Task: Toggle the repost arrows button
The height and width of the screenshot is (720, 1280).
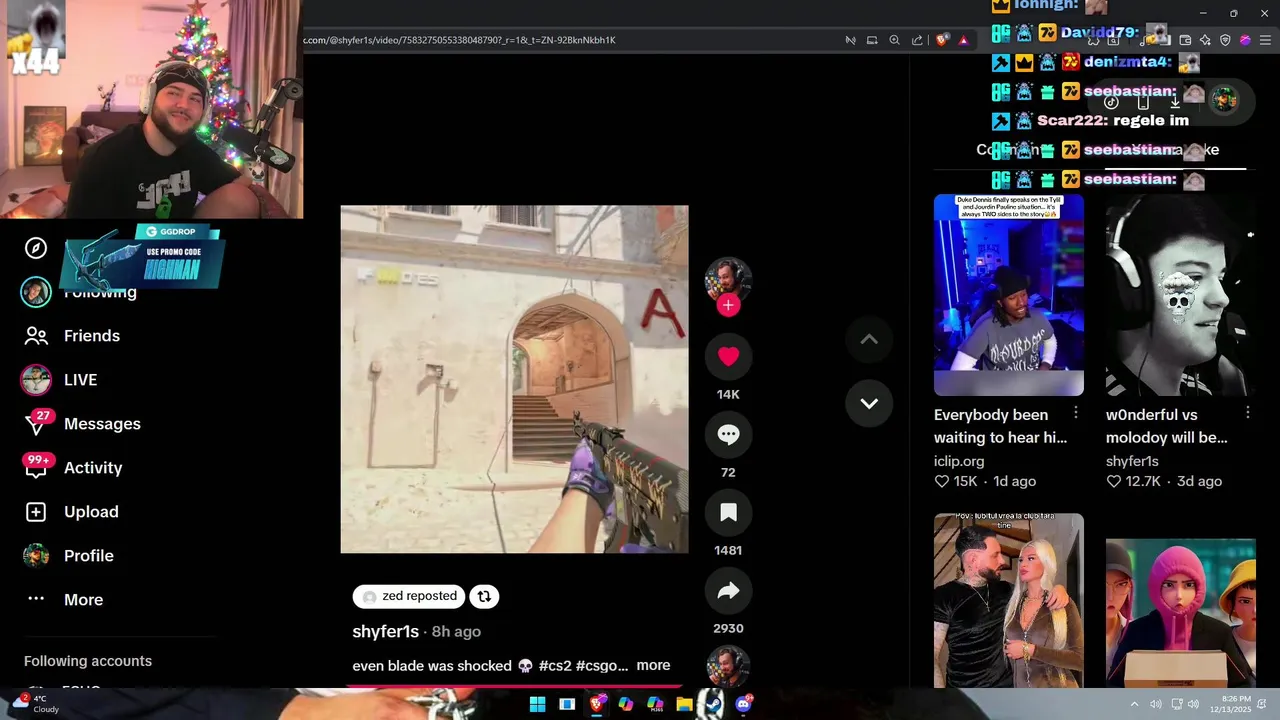Action: pyautogui.click(x=484, y=596)
